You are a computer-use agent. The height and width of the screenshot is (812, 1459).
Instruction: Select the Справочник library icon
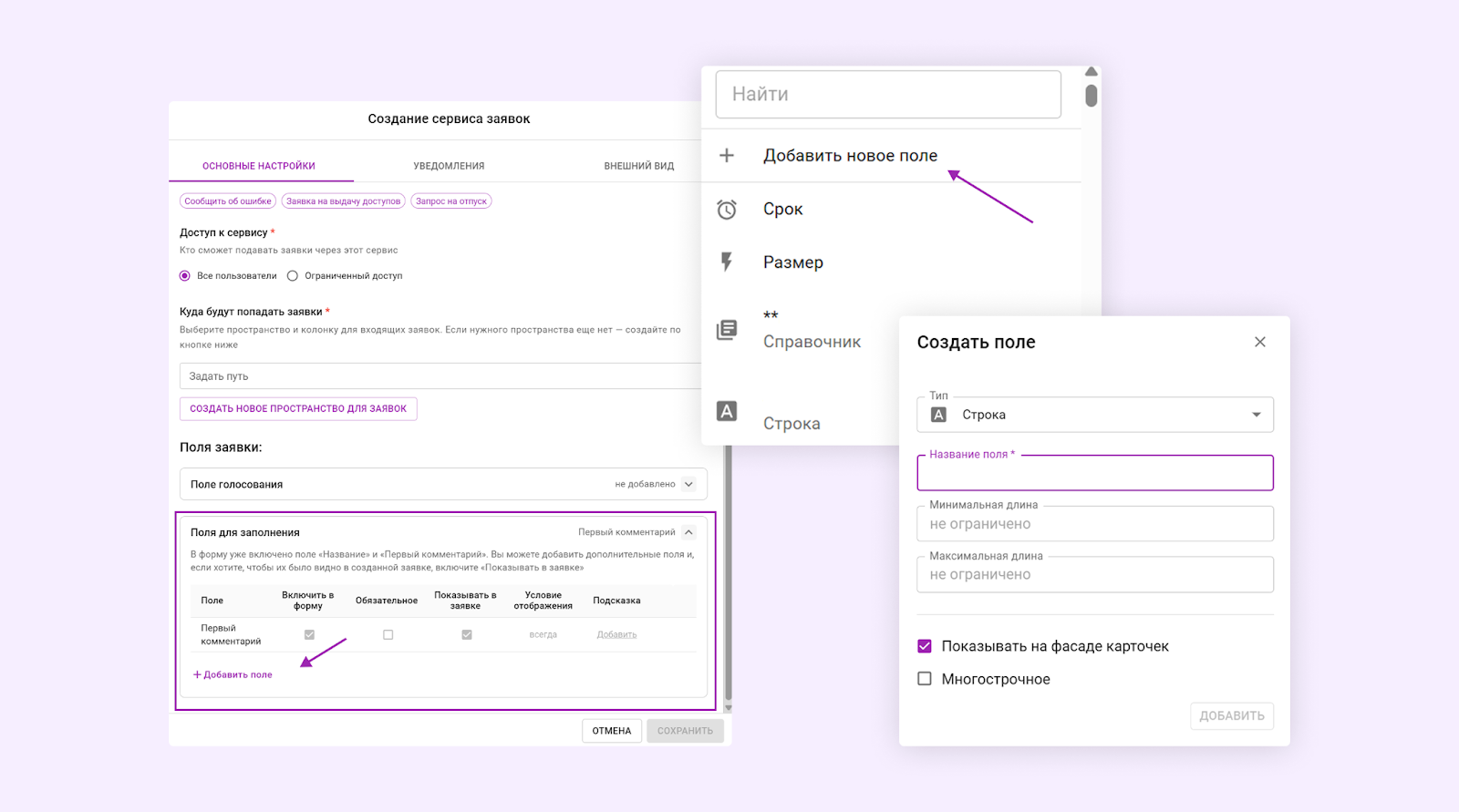tap(727, 330)
